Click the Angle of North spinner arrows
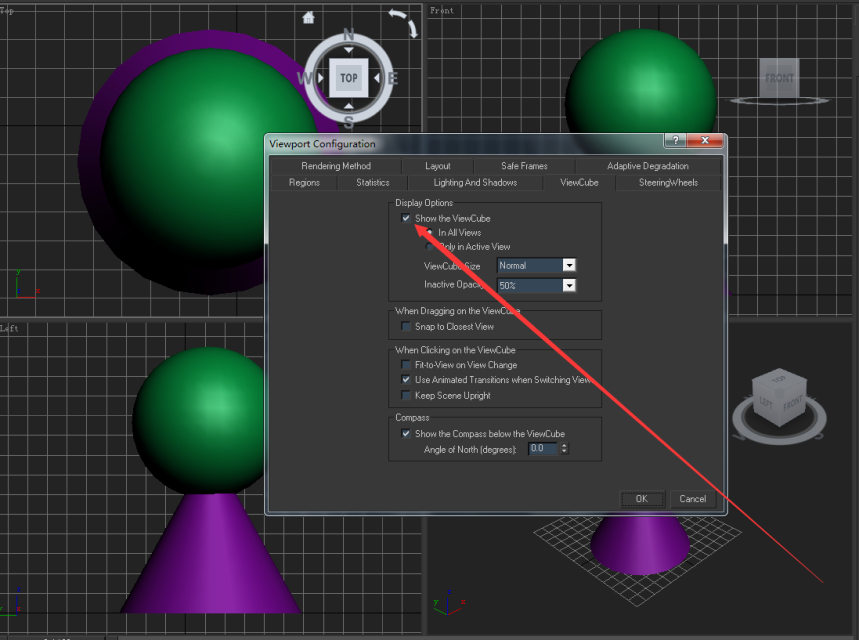The height and width of the screenshot is (640, 859). [x=565, y=449]
